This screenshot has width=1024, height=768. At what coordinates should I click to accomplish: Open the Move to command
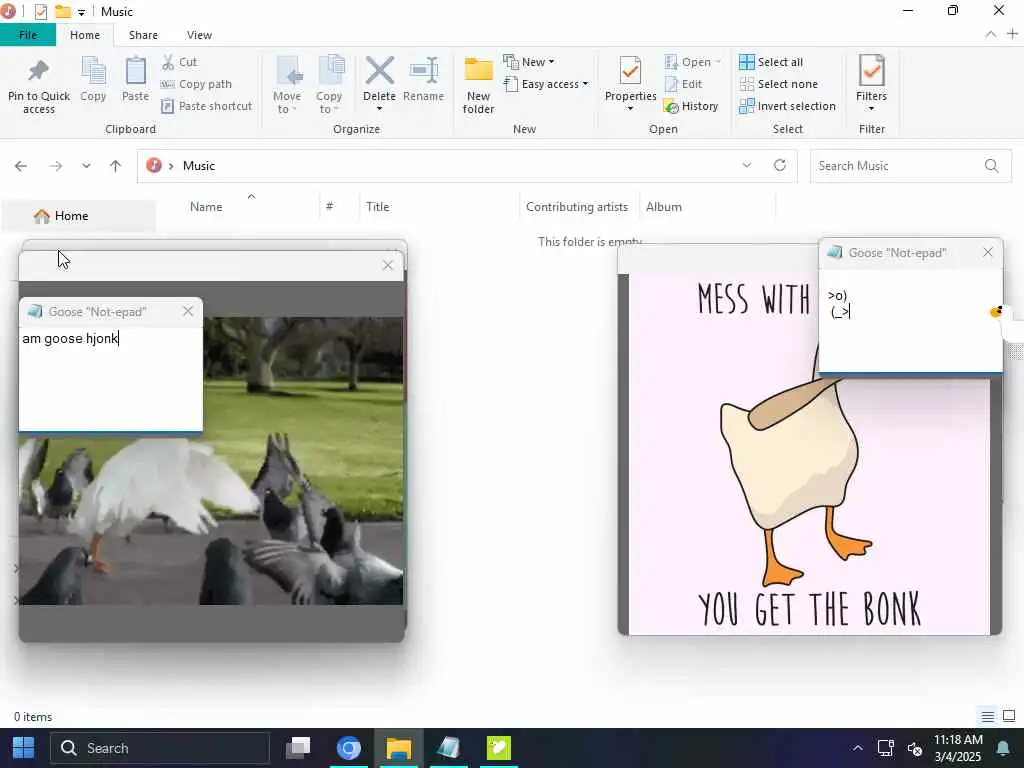coord(287,85)
